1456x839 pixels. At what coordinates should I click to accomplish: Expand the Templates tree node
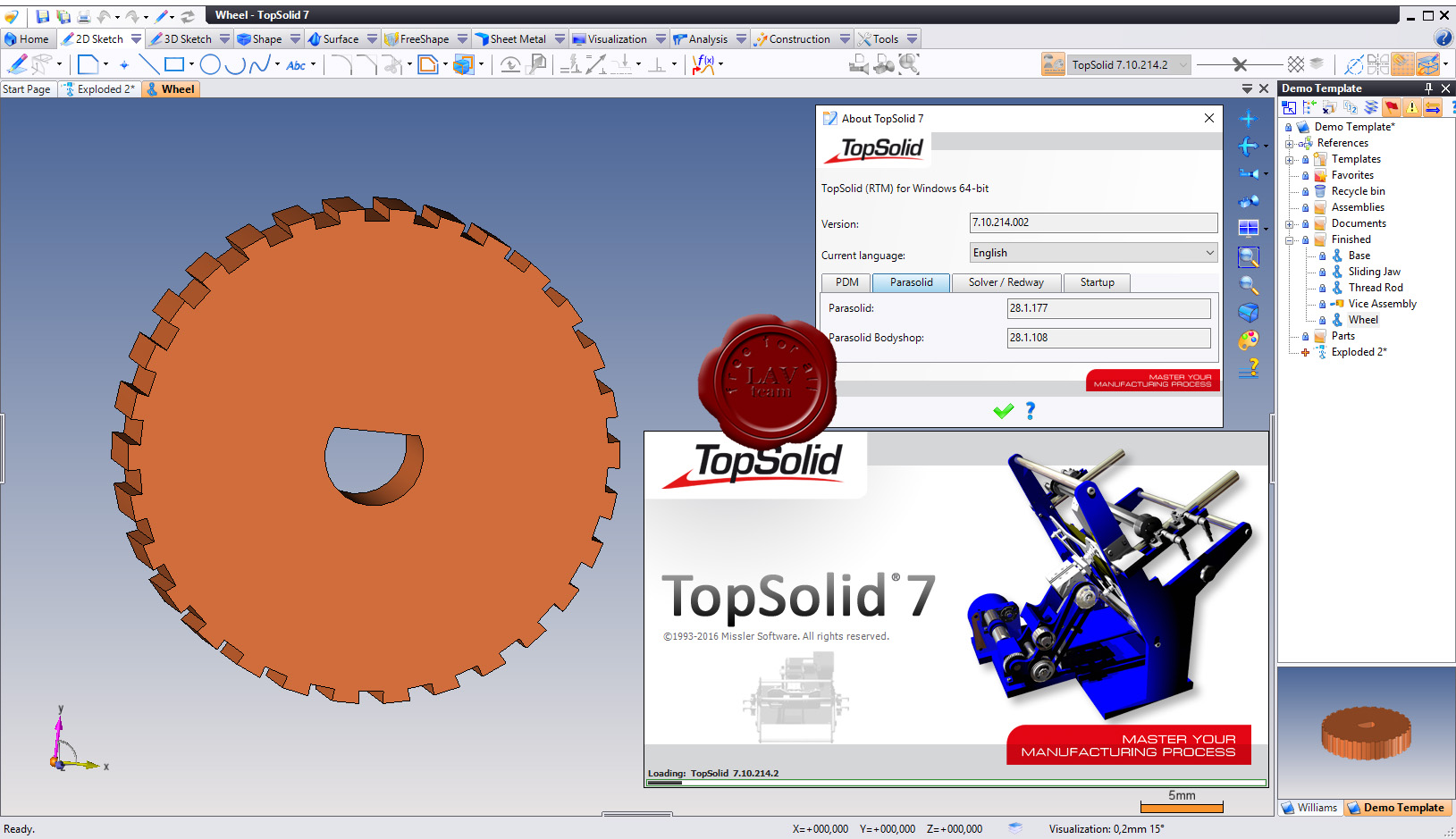point(1289,159)
